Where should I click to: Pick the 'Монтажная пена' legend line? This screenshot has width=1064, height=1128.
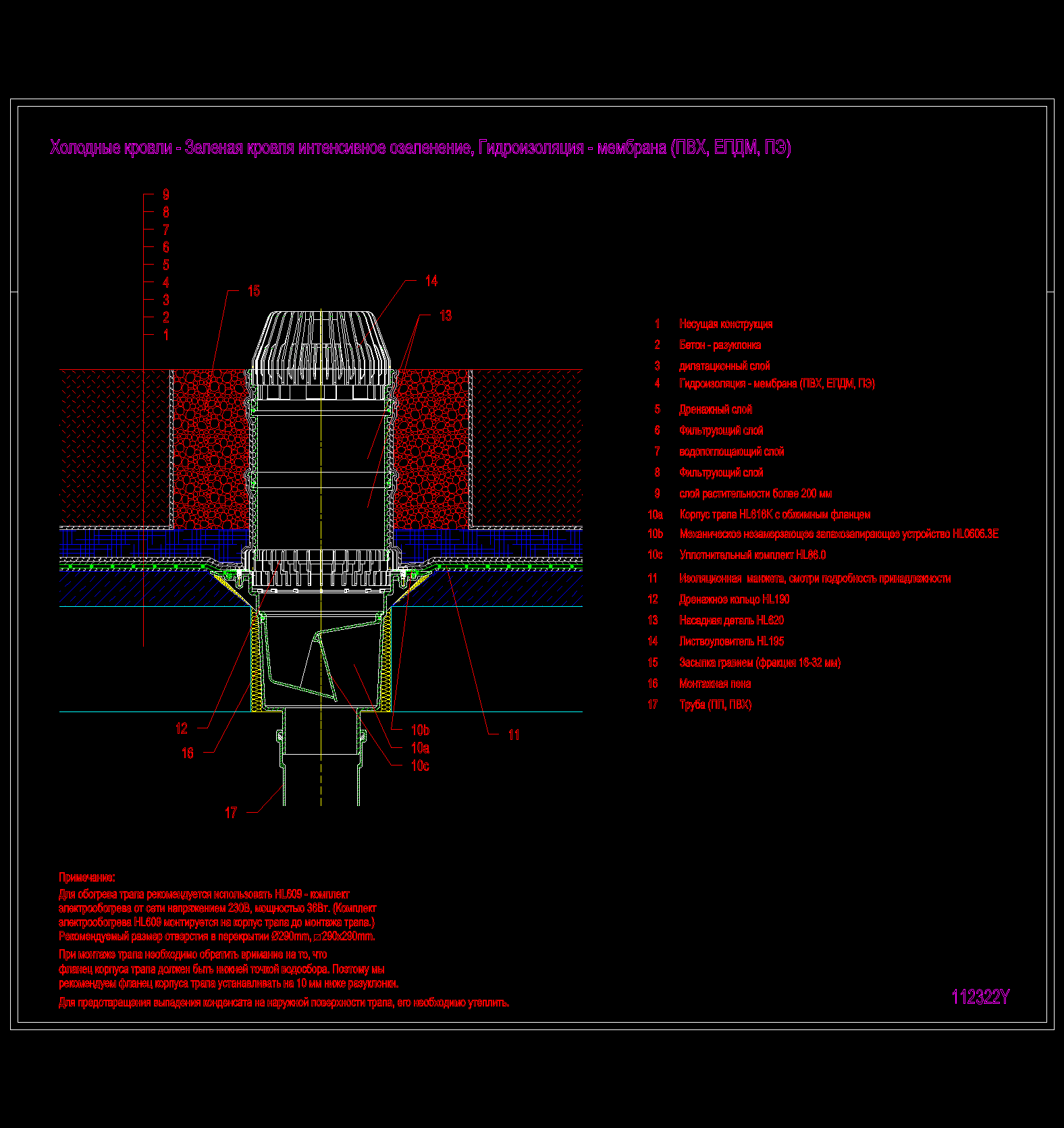click(714, 684)
